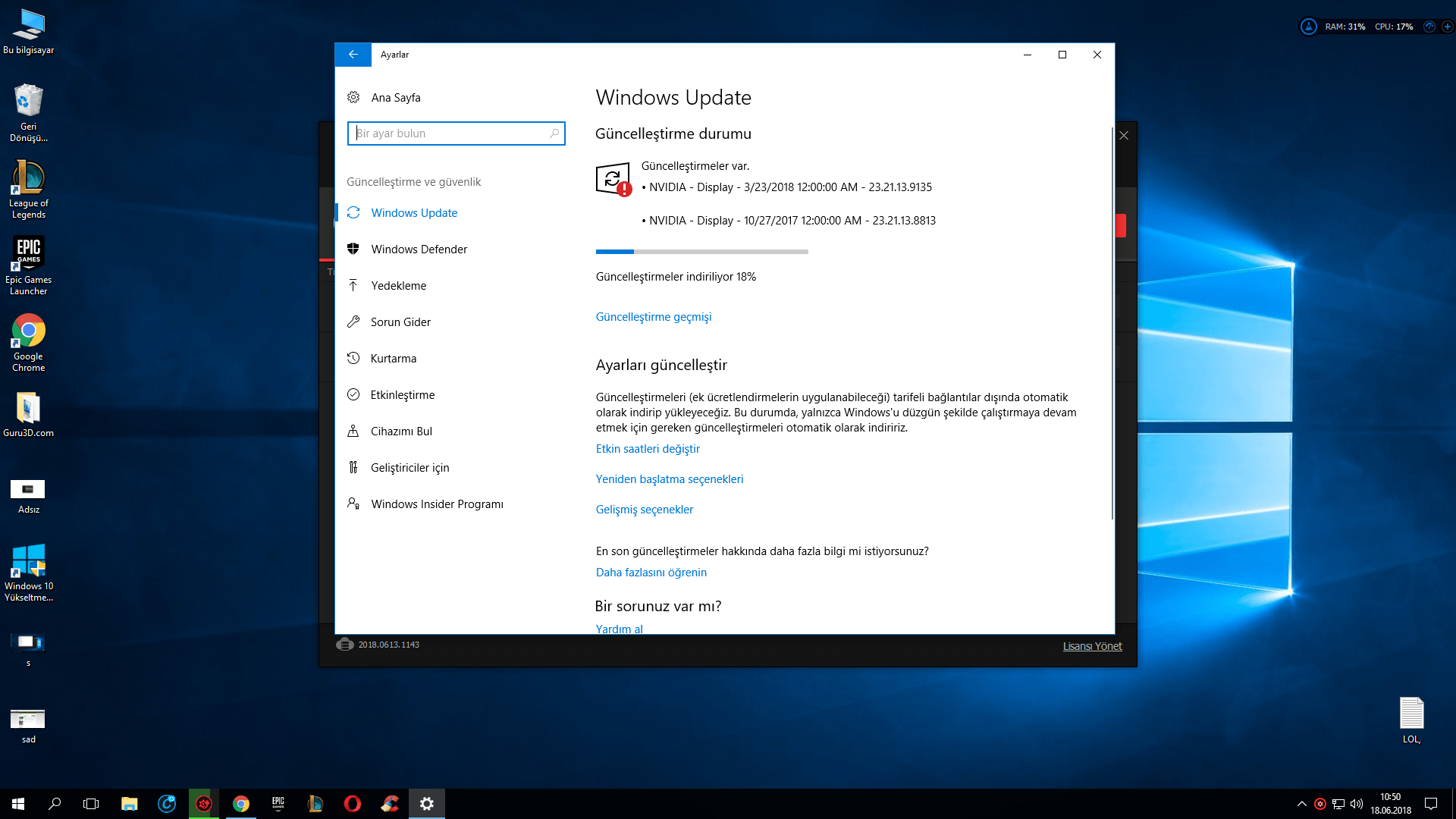Viewport: 1456px width, 819px height.
Task: Click the back arrow in Ayarlar window
Action: coord(353,55)
